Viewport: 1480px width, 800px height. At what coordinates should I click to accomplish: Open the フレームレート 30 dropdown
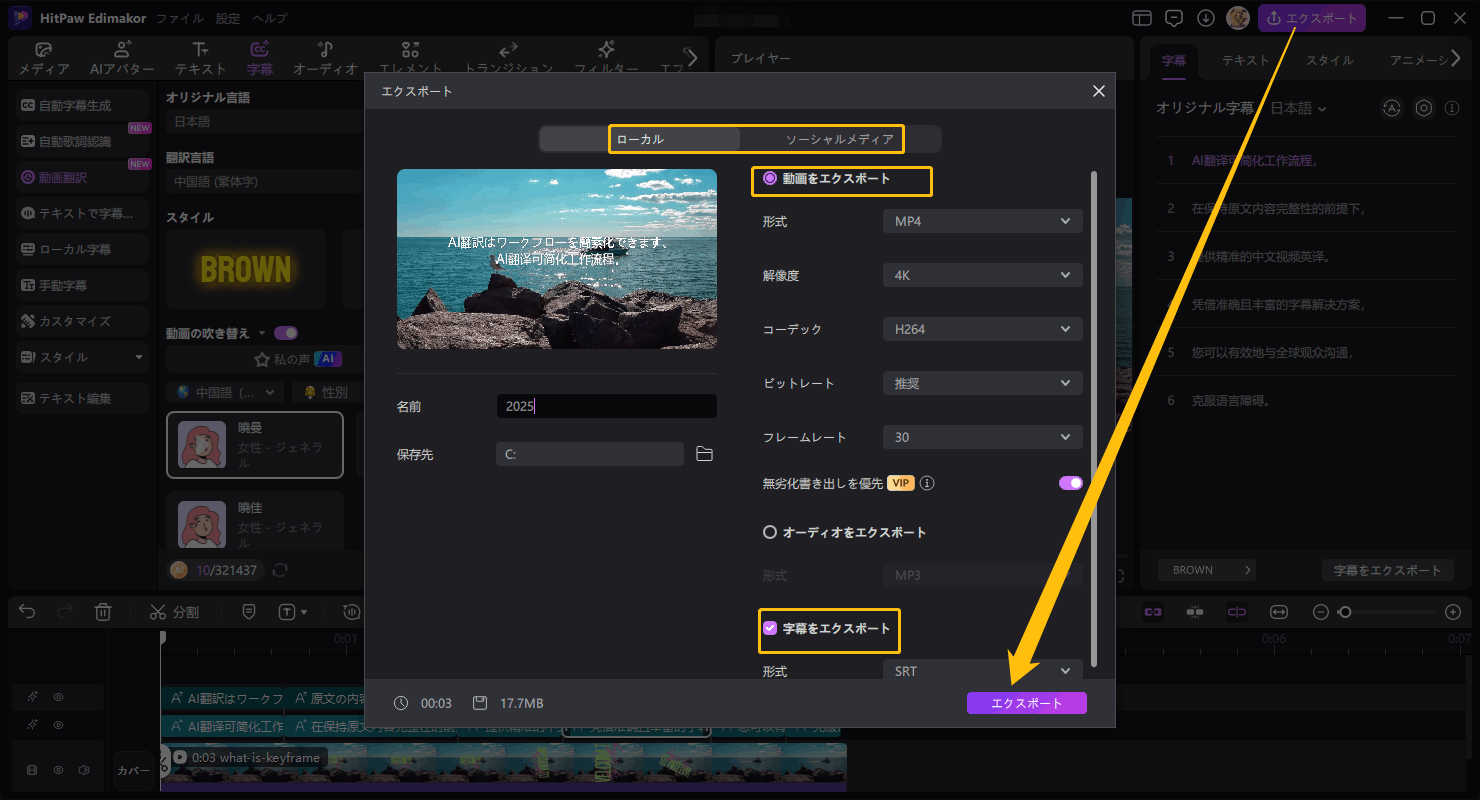981,437
